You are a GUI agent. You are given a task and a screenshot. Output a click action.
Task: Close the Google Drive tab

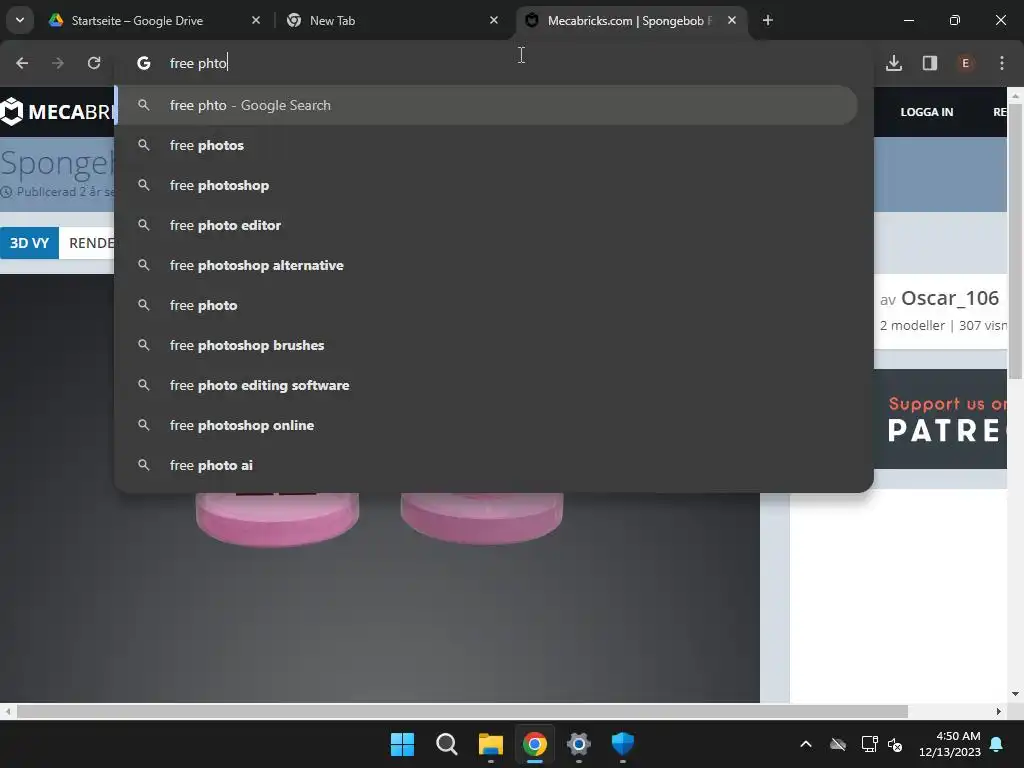coord(256,20)
